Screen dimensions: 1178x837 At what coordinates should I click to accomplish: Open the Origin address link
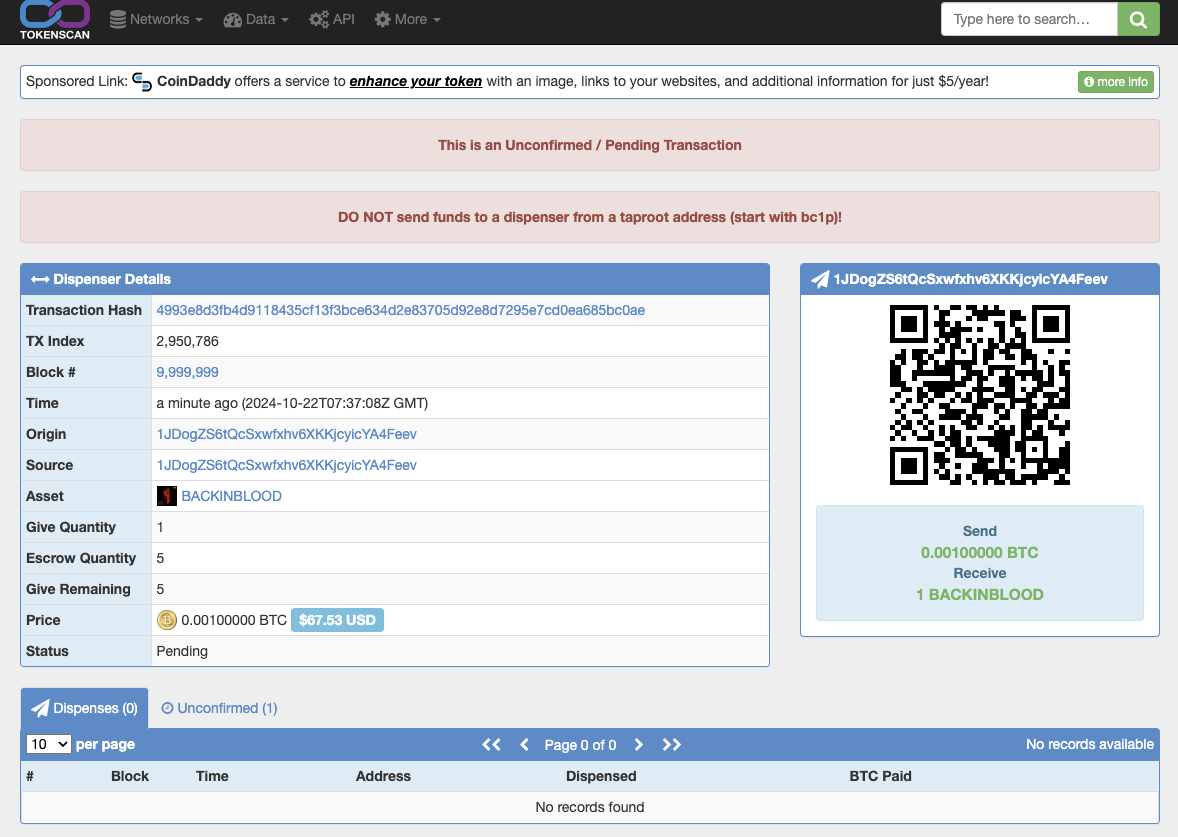click(286, 434)
